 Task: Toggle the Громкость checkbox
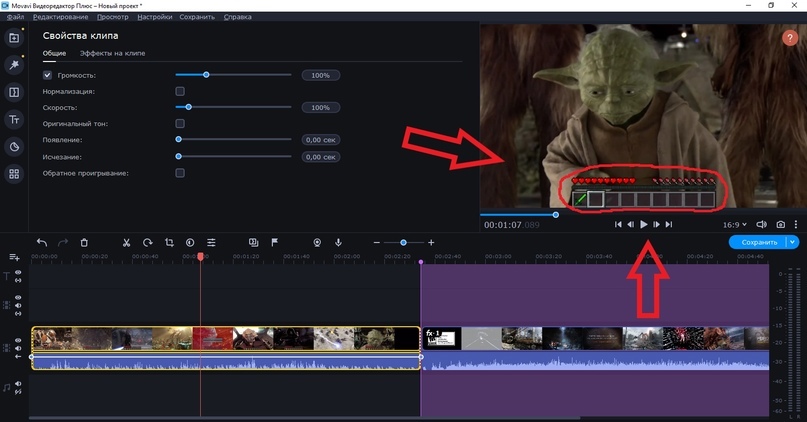[47, 75]
